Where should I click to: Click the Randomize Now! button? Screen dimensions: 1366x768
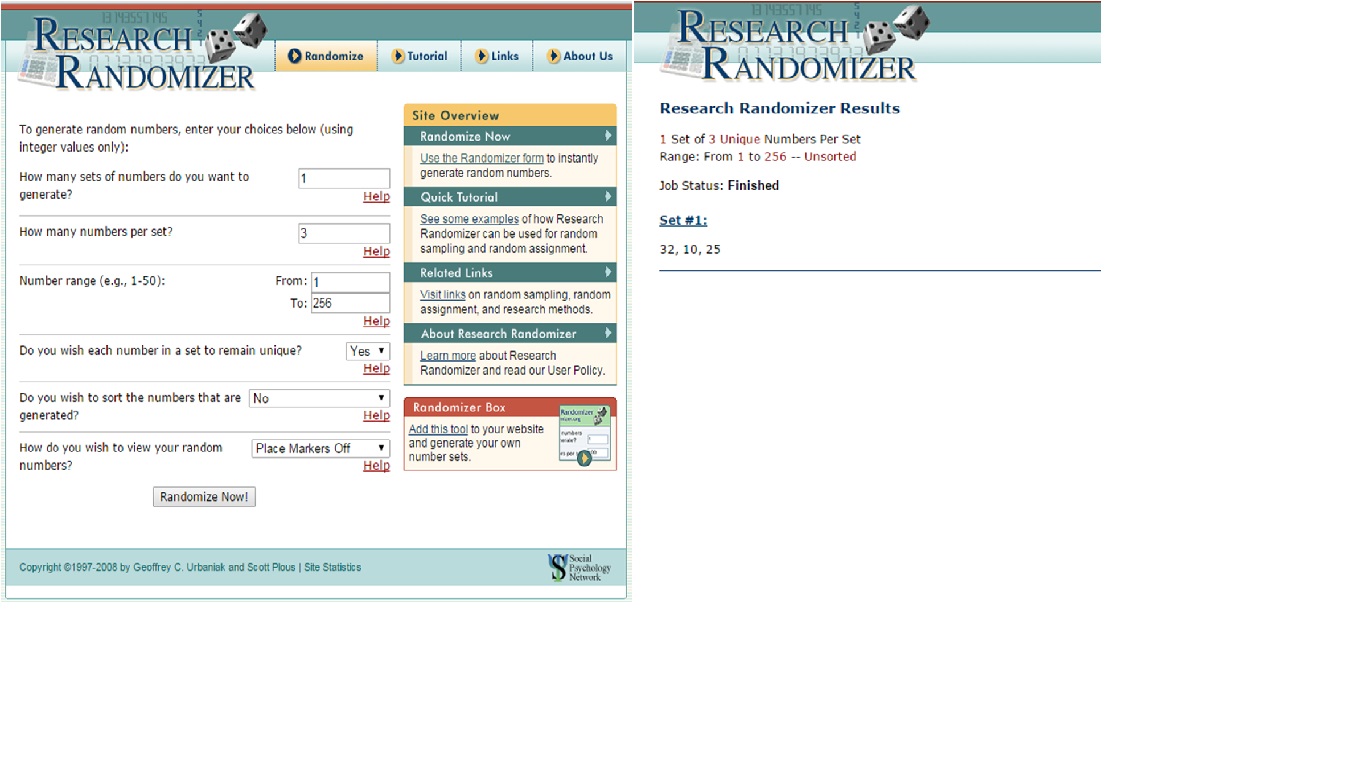point(204,497)
